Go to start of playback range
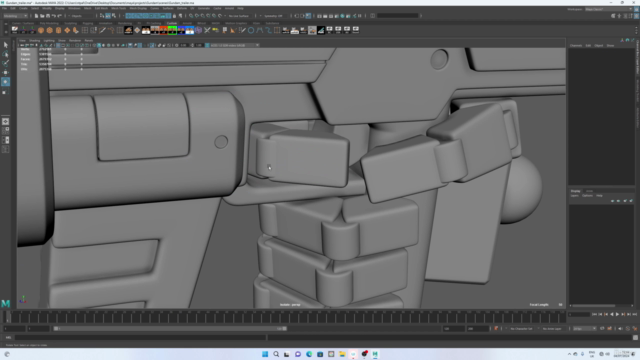 pyautogui.click(x=594, y=314)
